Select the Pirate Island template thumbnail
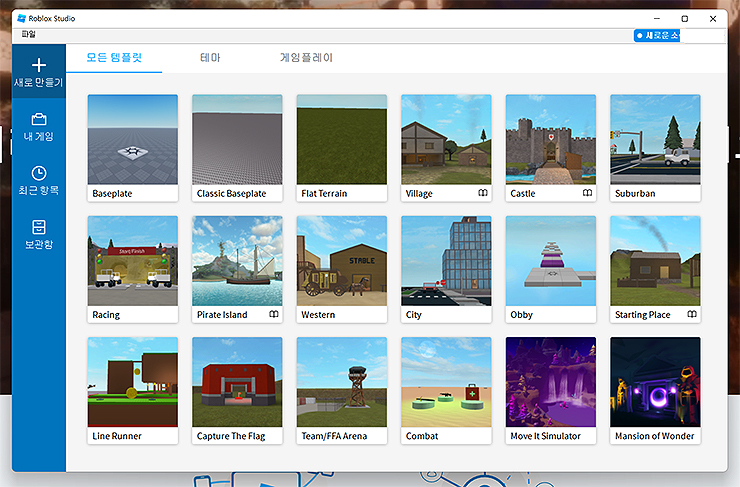 (x=237, y=260)
